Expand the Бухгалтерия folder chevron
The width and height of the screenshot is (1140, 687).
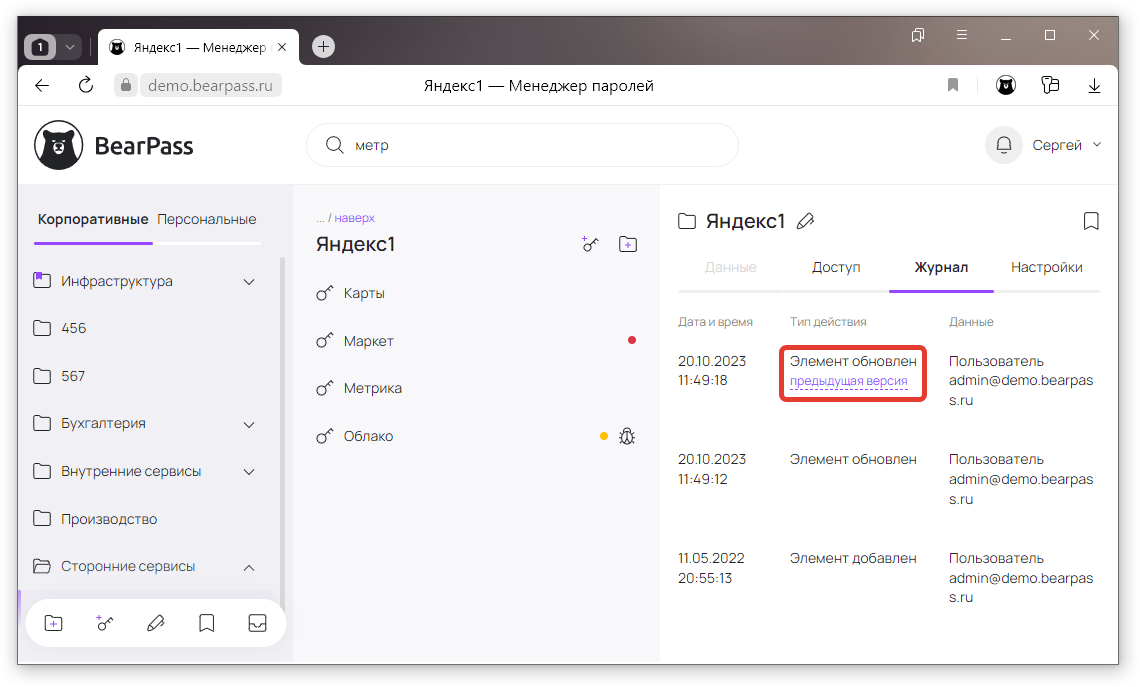coord(249,424)
